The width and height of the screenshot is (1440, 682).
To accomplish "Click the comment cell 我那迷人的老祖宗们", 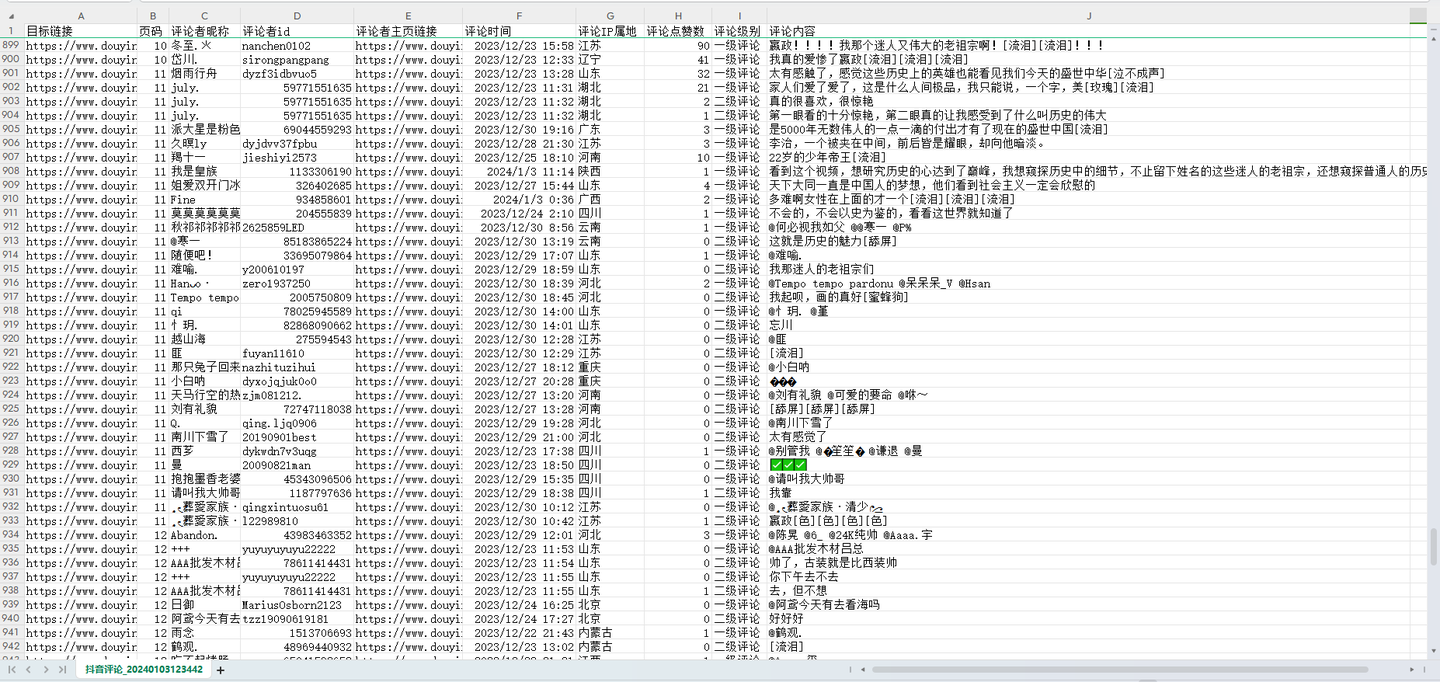I will coord(1088,269).
